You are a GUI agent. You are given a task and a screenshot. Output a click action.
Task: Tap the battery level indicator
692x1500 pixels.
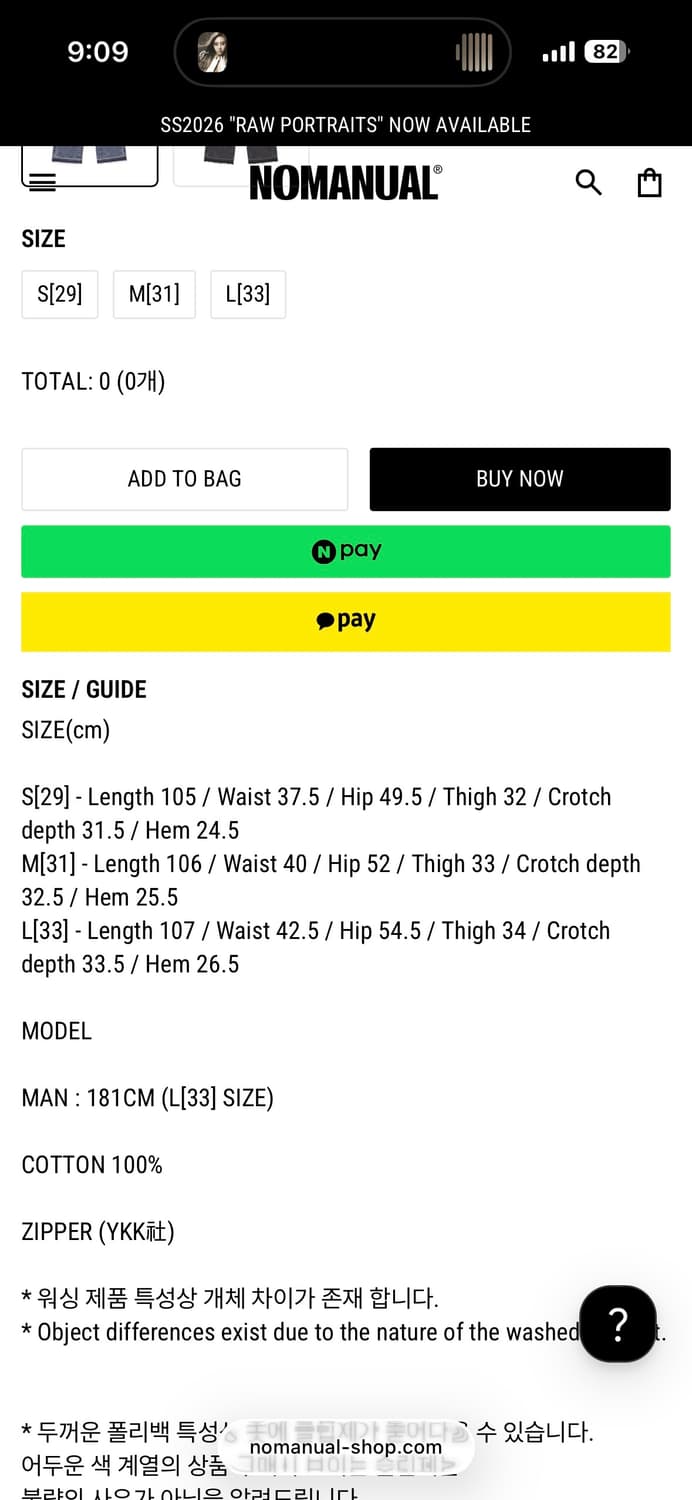tap(607, 52)
